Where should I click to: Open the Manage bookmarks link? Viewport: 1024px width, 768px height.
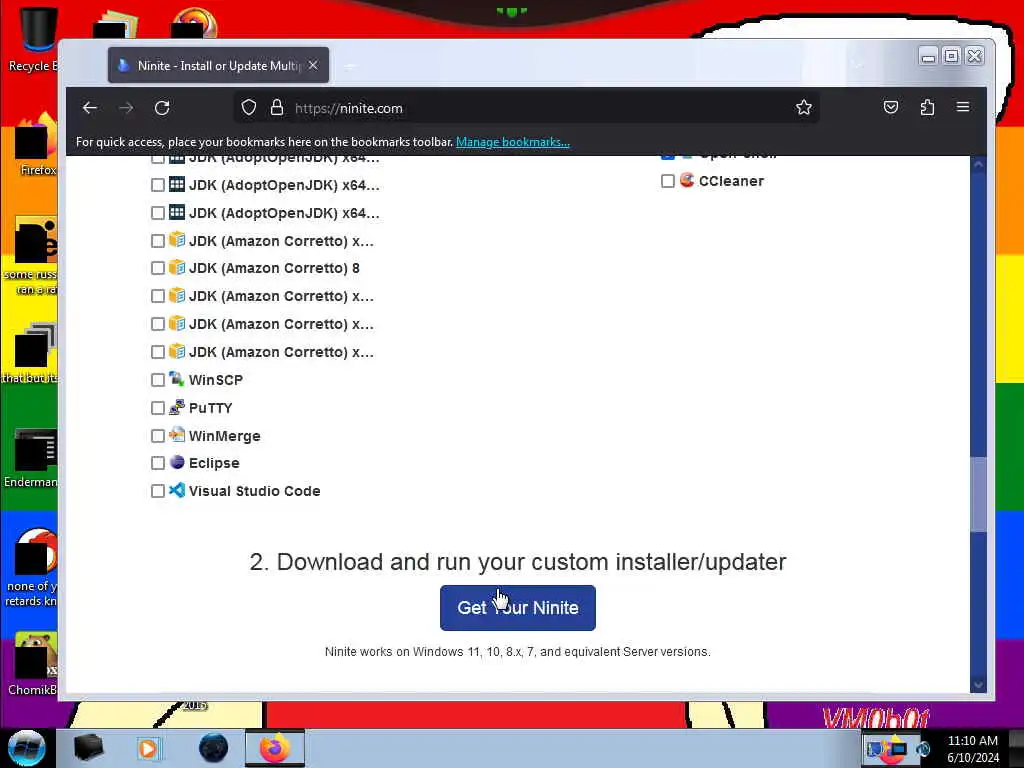(513, 142)
